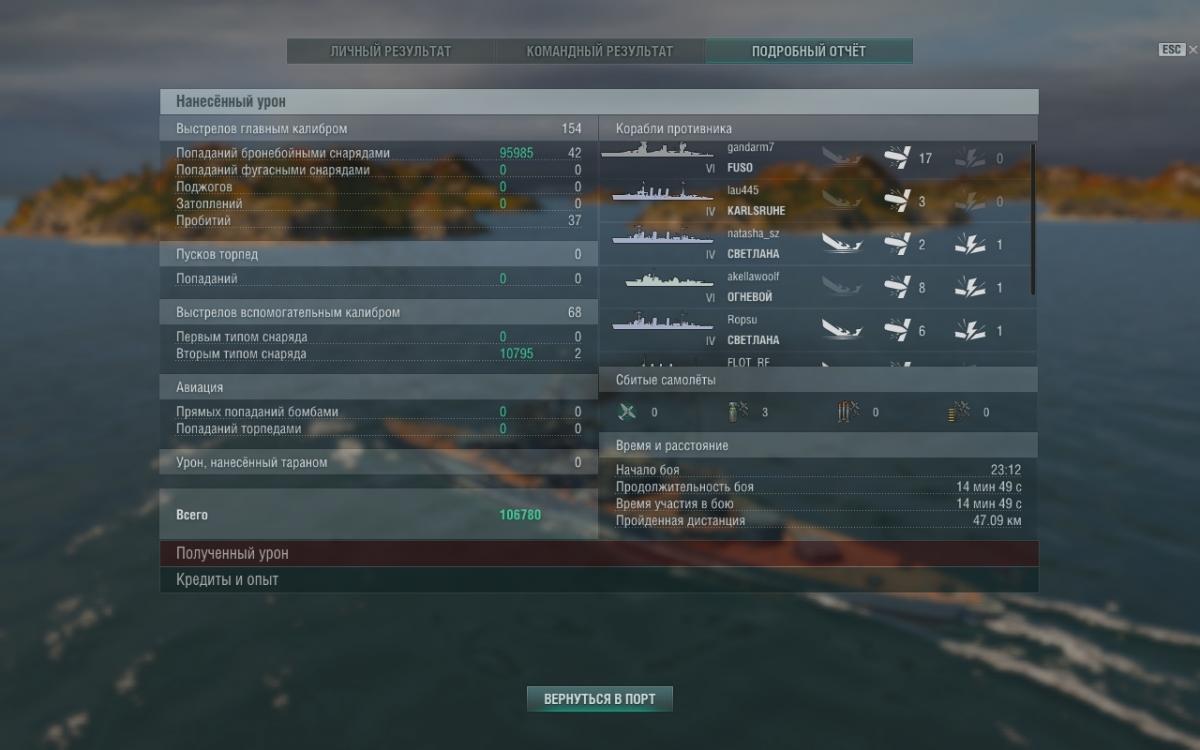The height and width of the screenshot is (750, 1200).
Task: Click the Всего total damage value 106780
Action: point(520,515)
